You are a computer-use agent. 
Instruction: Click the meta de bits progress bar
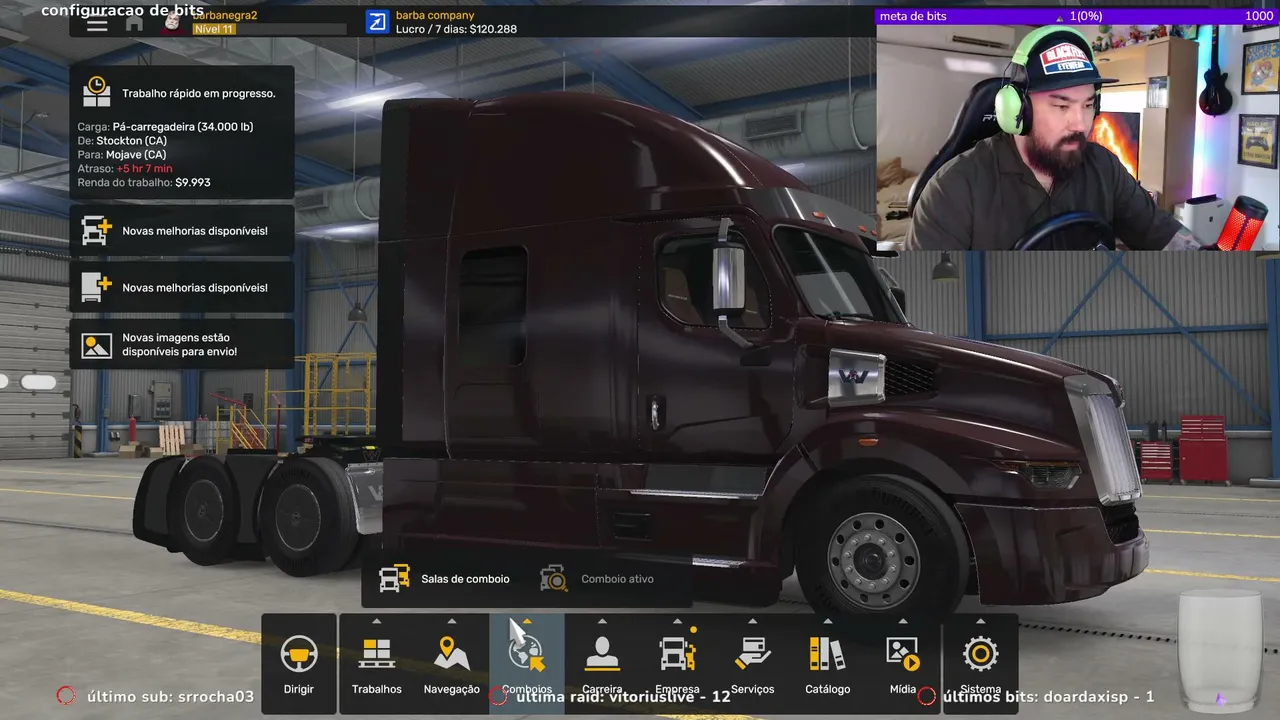pyautogui.click(x=1076, y=16)
